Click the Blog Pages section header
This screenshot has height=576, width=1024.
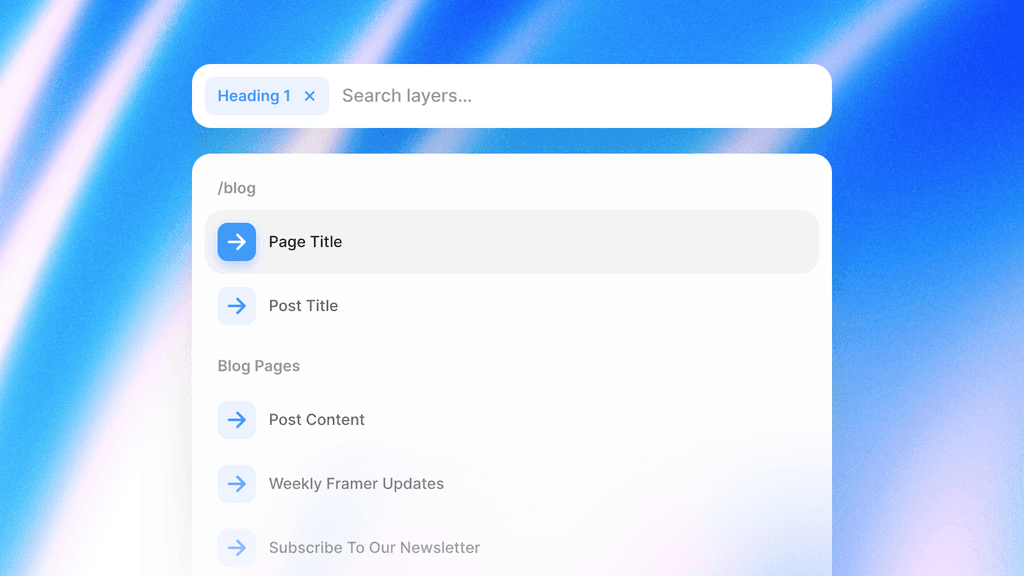pyautogui.click(x=259, y=366)
